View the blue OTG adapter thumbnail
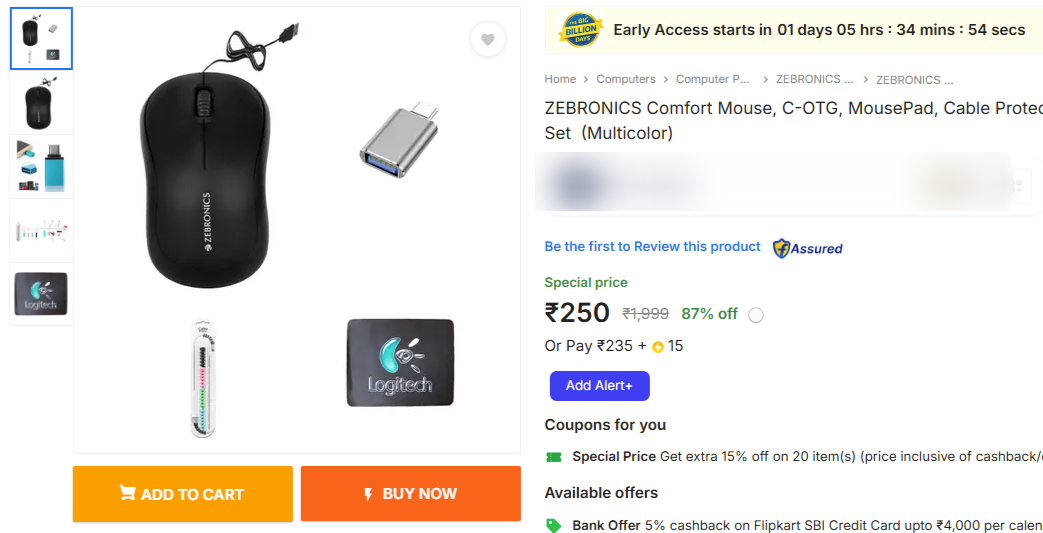1043x533 pixels. click(x=41, y=166)
